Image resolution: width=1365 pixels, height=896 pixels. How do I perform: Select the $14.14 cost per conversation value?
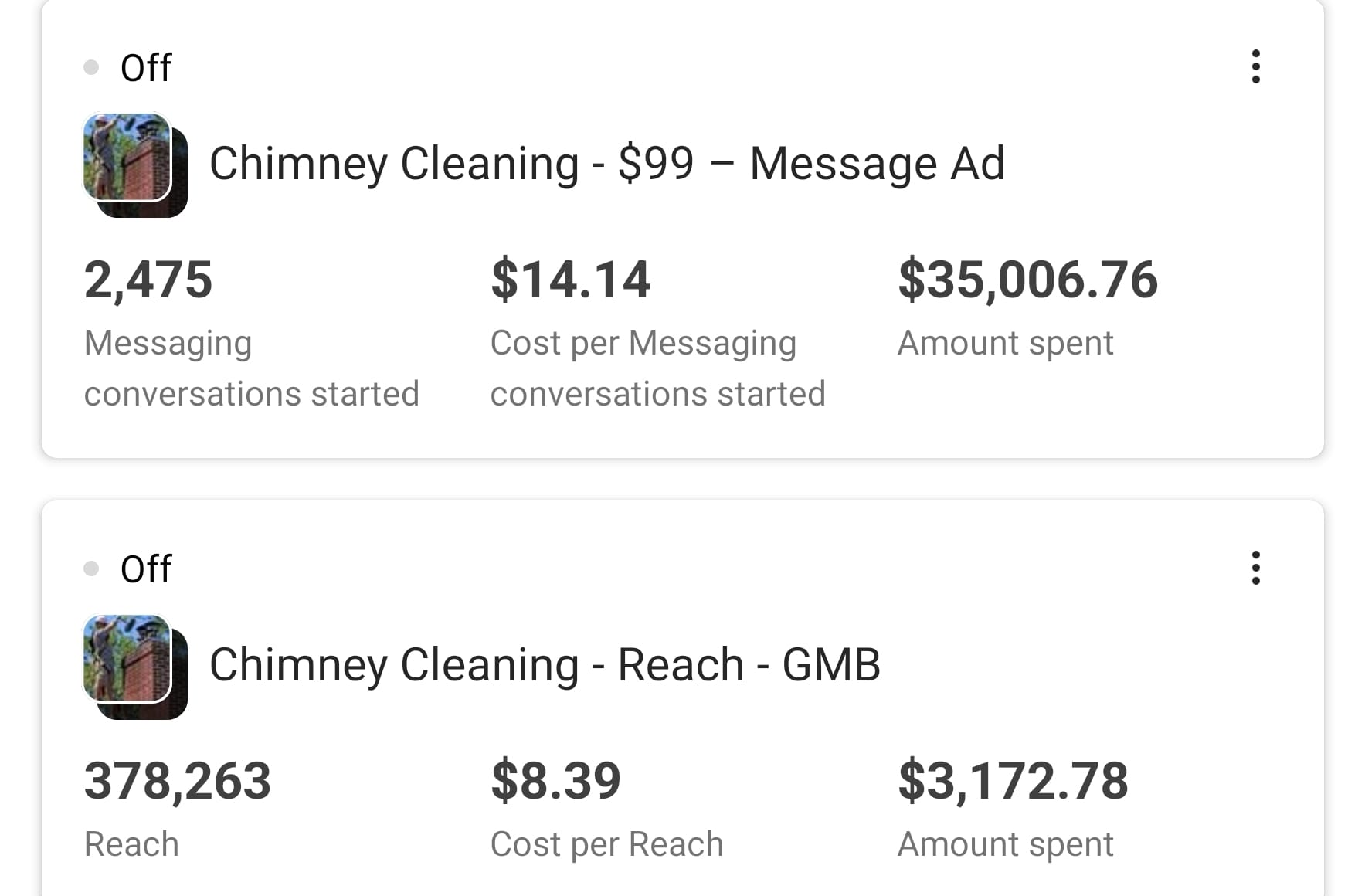coord(570,280)
